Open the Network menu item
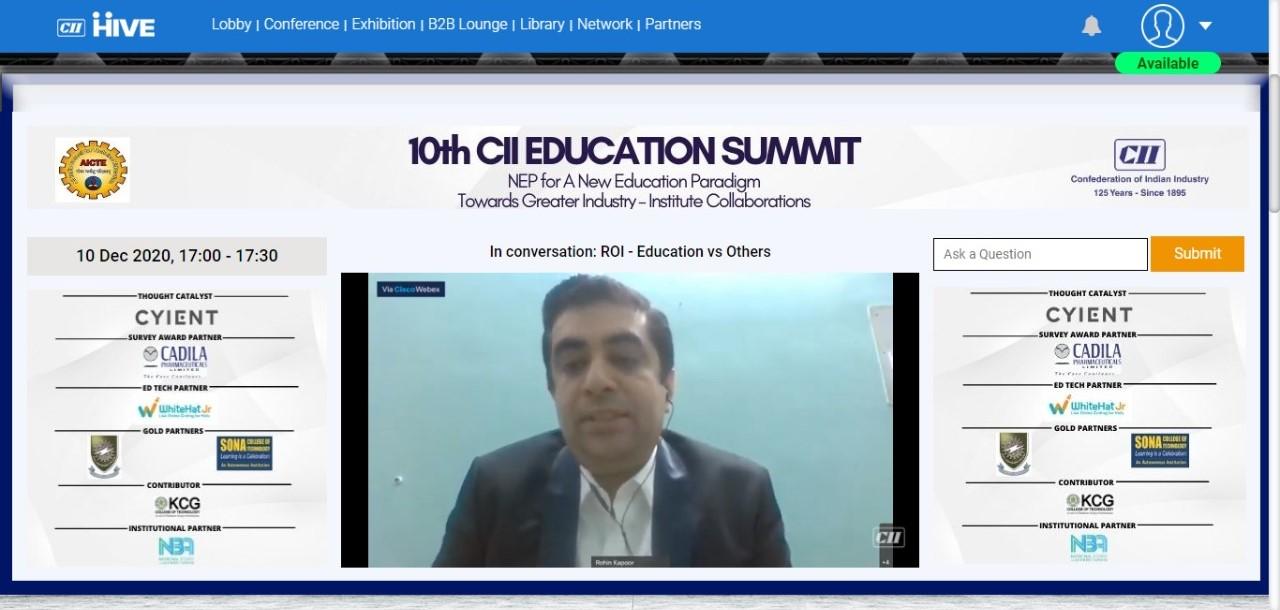 tap(605, 24)
